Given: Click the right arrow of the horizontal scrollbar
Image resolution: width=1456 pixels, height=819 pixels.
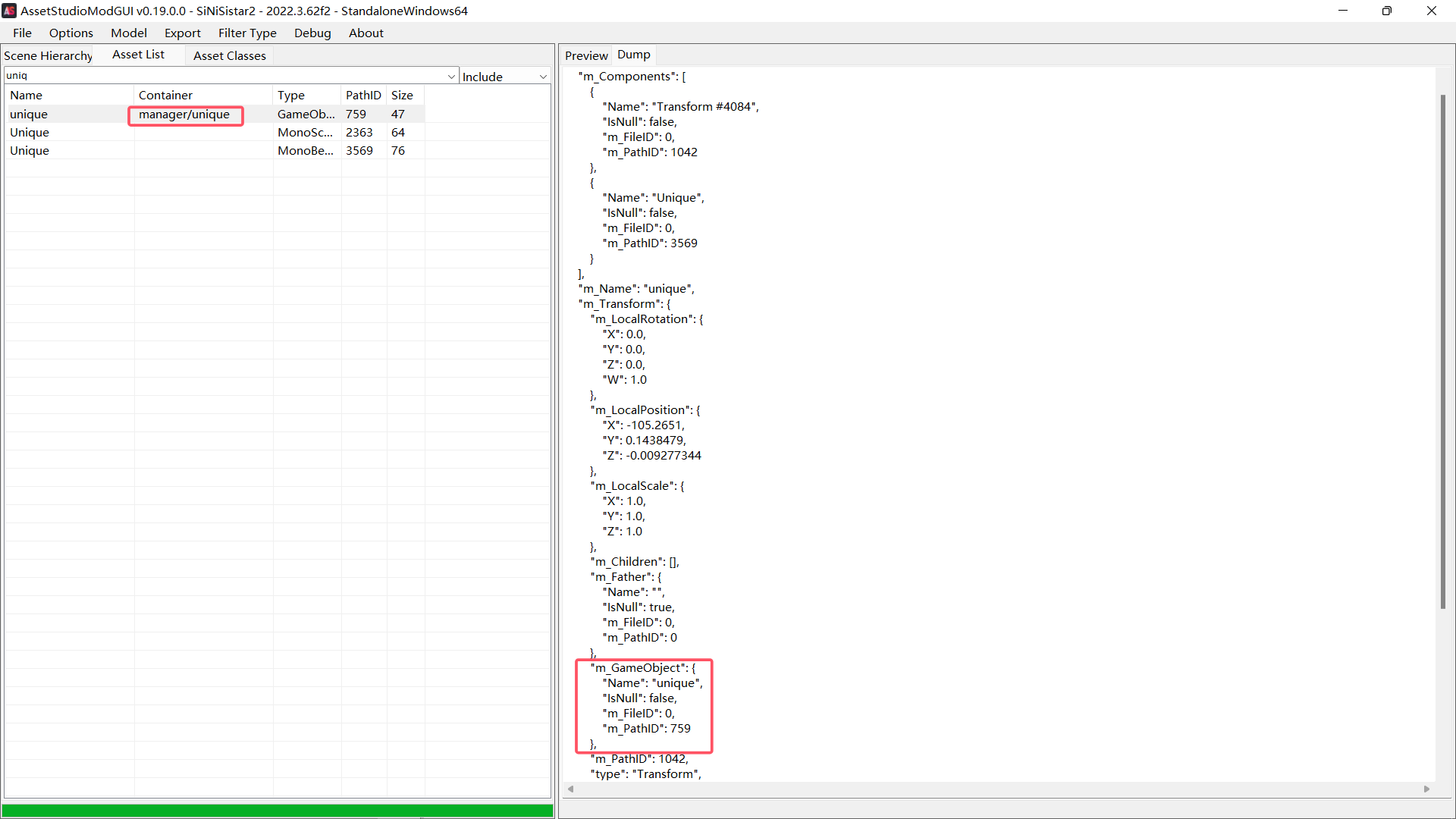Looking at the screenshot, I should 1426,789.
